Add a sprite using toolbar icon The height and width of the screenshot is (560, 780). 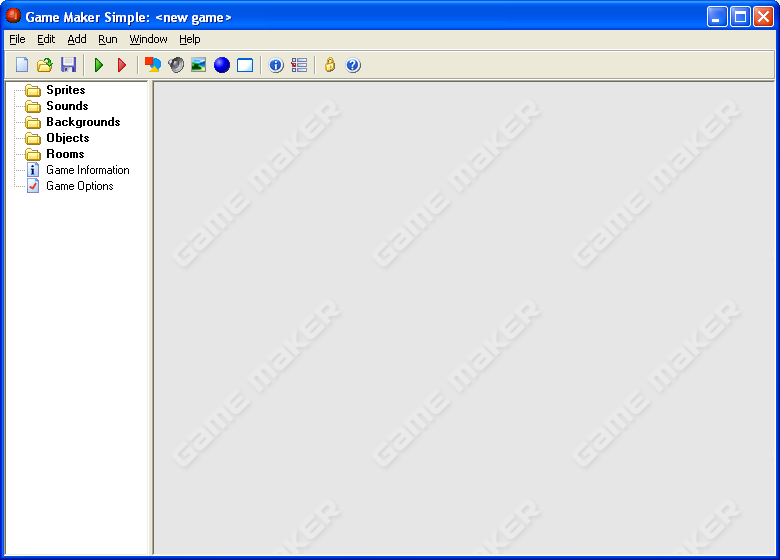point(153,65)
